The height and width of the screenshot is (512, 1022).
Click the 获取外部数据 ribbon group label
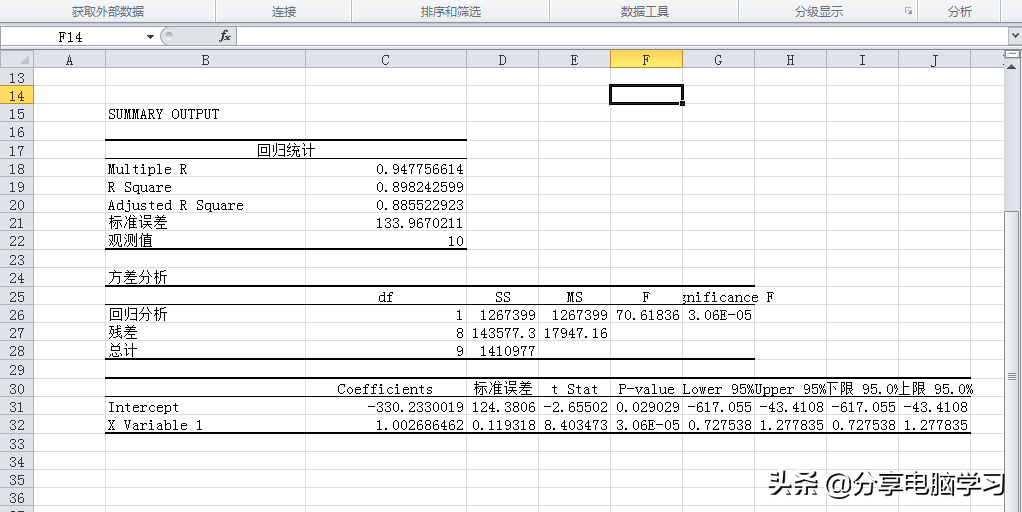coord(108,12)
